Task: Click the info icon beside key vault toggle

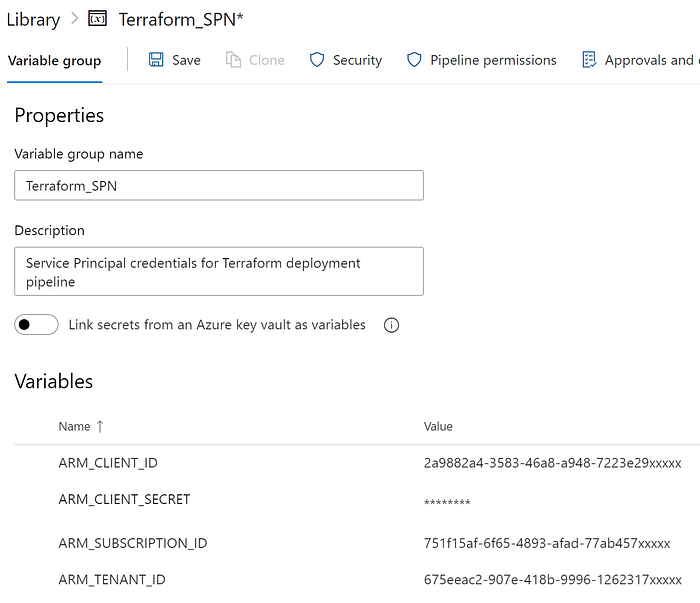Action: [x=392, y=325]
